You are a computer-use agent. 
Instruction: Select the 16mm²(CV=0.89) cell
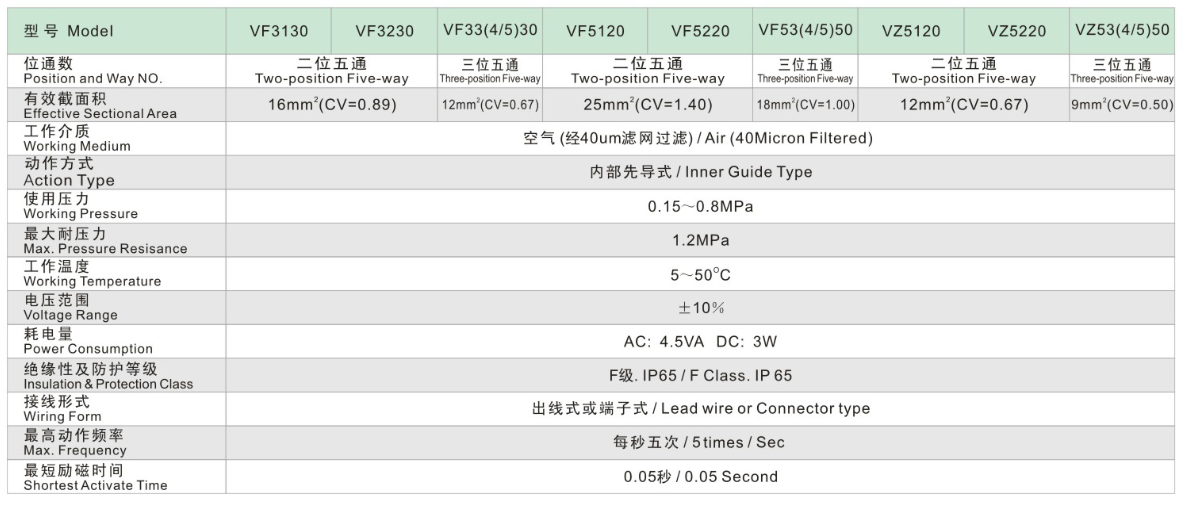coord(332,105)
